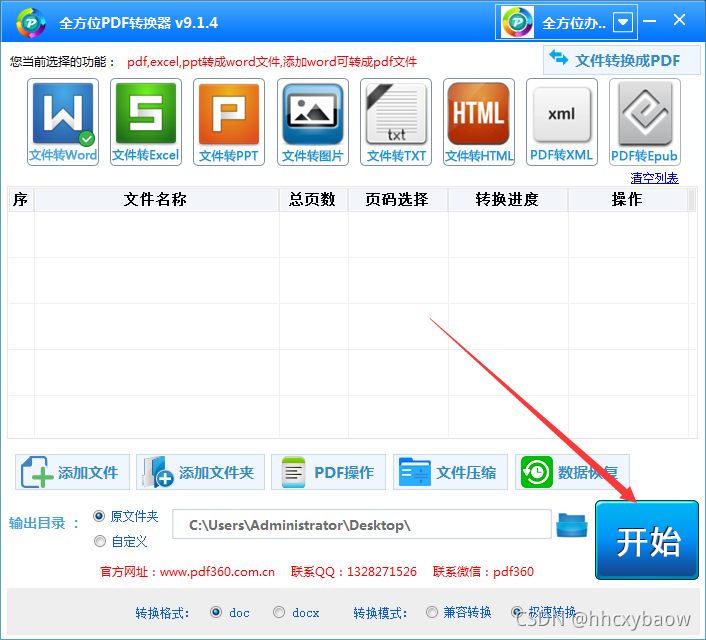706x640 pixels.
Task: Select the 文件转Word conversion icon
Action: [x=63, y=122]
